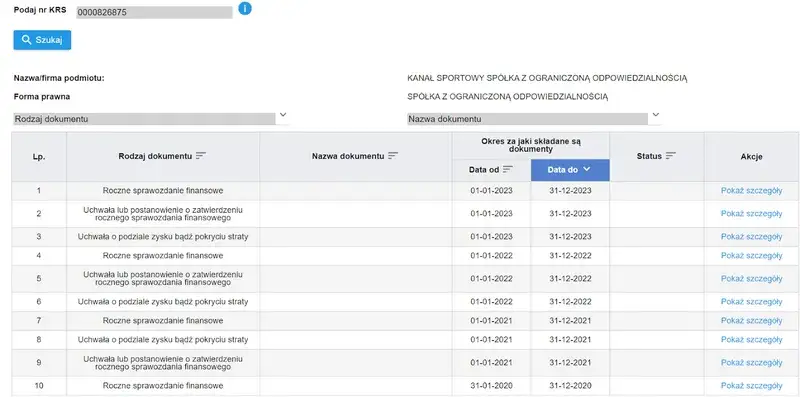Show details for row 2
The height and width of the screenshot is (397, 800).
tap(751, 214)
